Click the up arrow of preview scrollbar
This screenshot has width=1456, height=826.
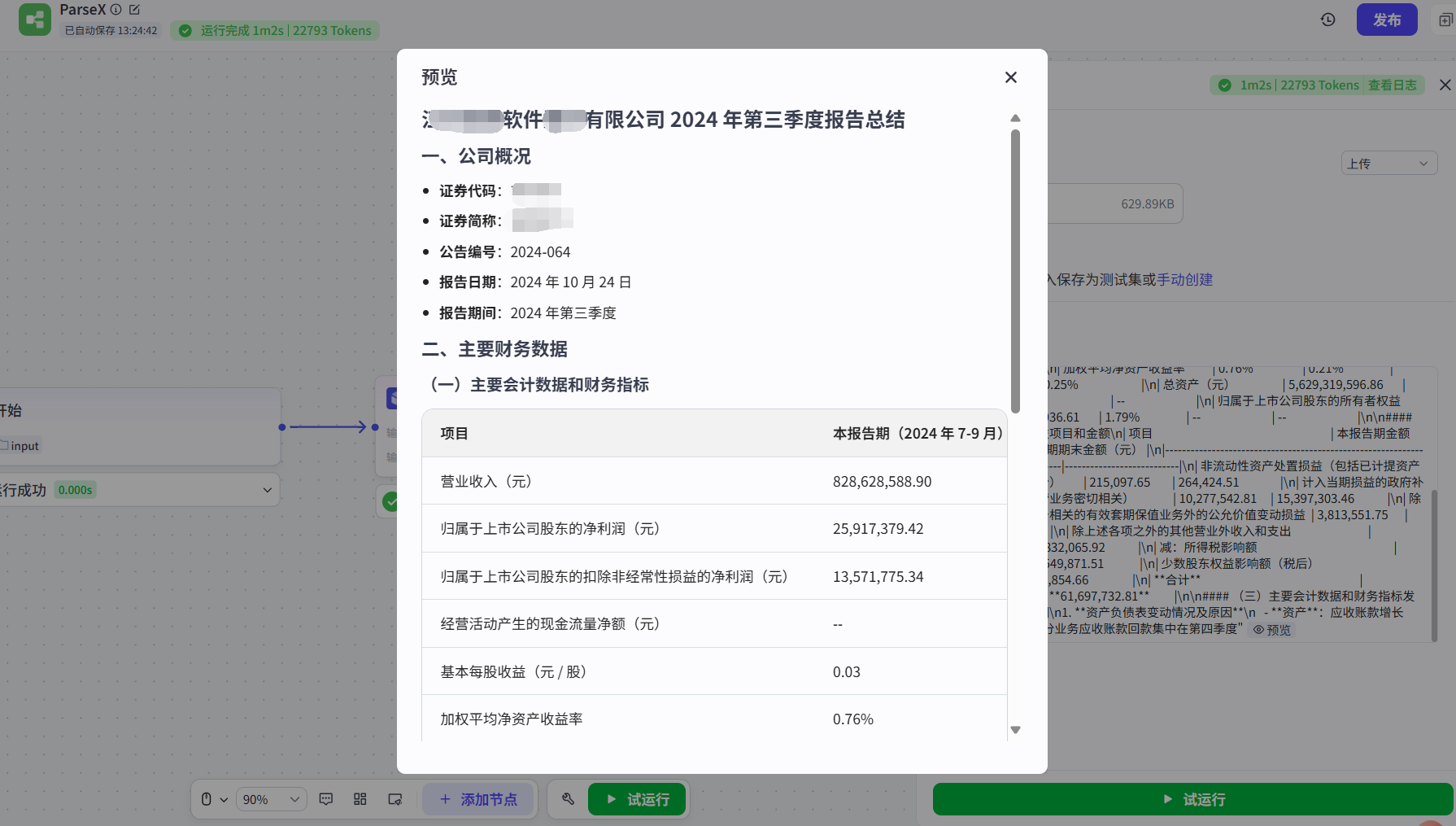[1015, 118]
